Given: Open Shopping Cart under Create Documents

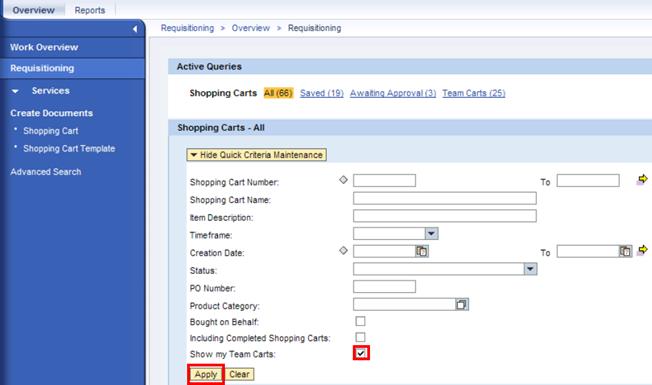Looking at the screenshot, I should [51, 131].
